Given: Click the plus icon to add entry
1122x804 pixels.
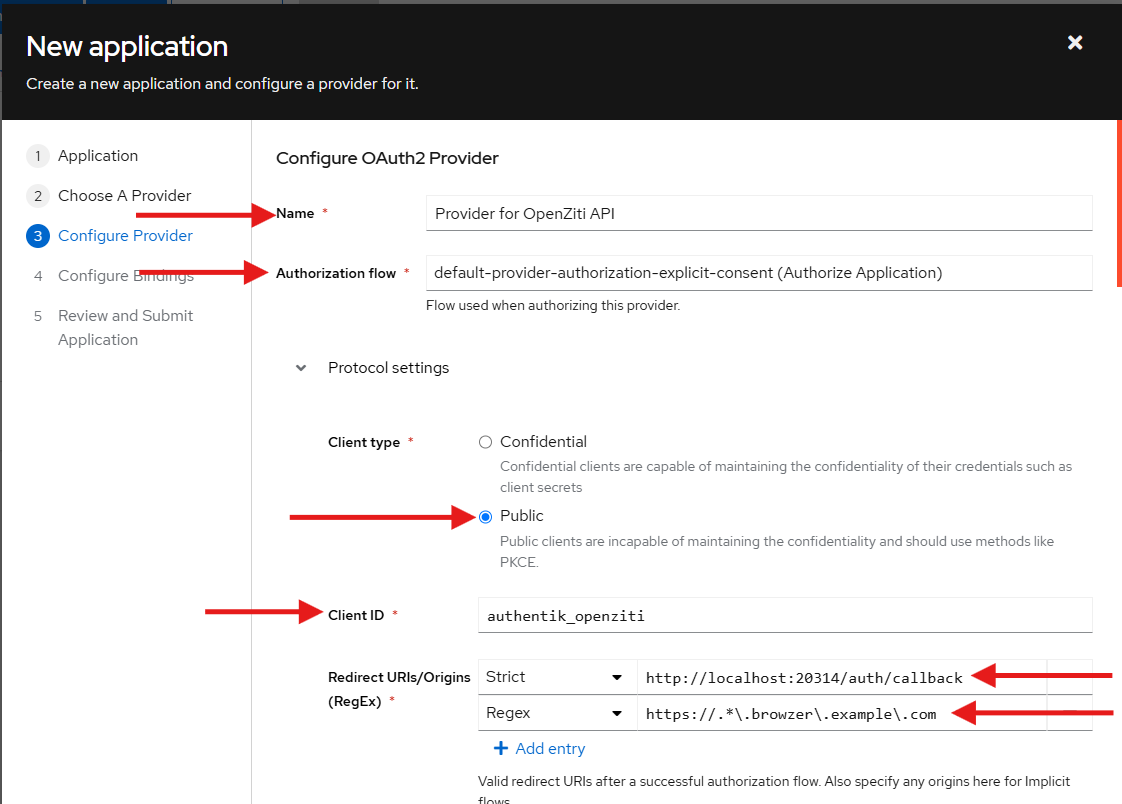Looking at the screenshot, I should click(501, 749).
